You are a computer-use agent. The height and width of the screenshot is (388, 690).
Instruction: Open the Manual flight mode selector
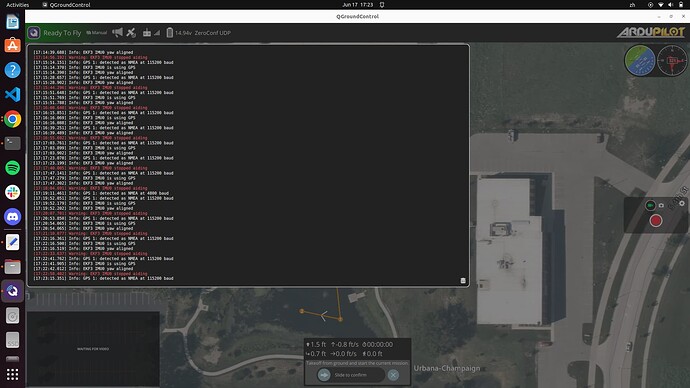coord(97,33)
